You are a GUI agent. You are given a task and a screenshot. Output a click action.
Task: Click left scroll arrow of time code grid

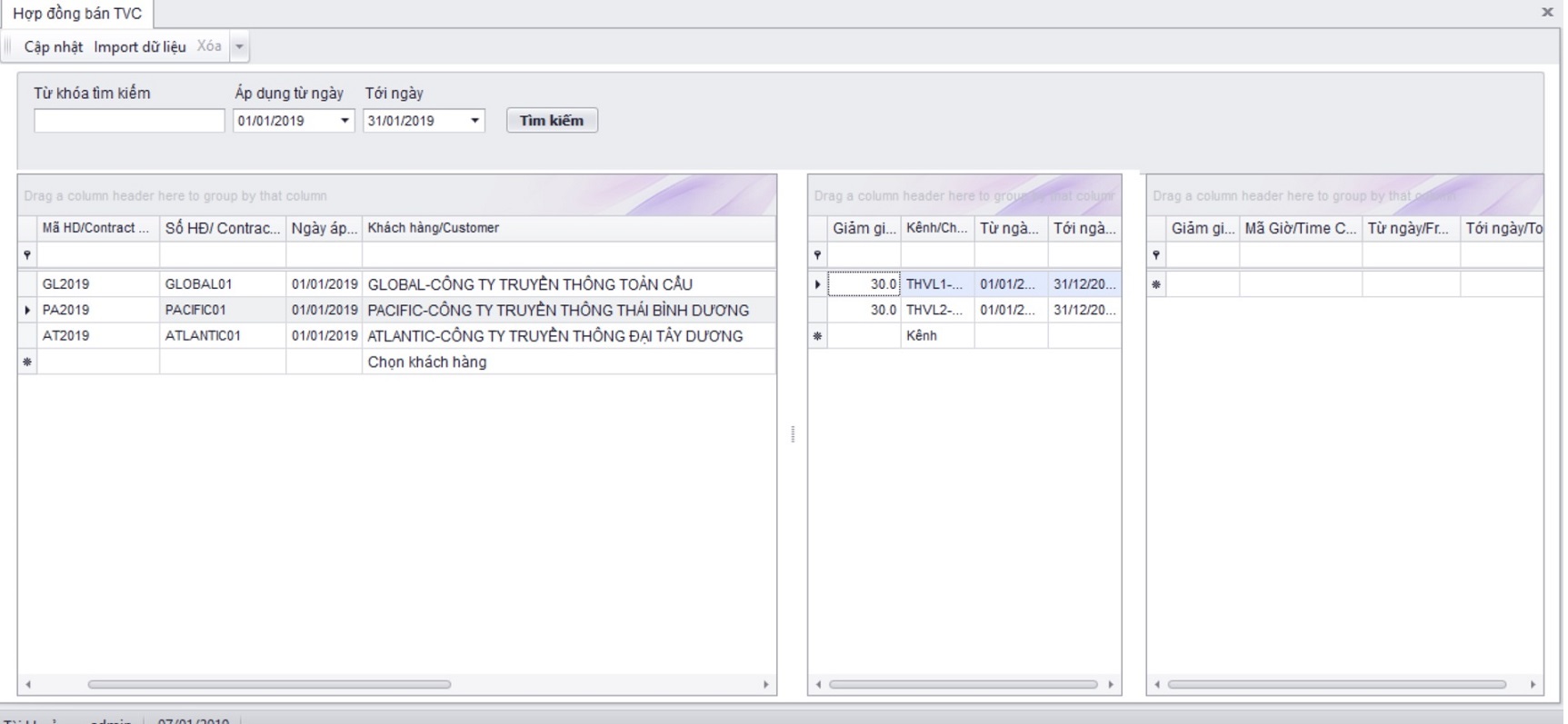pyautogui.click(x=1156, y=684)
